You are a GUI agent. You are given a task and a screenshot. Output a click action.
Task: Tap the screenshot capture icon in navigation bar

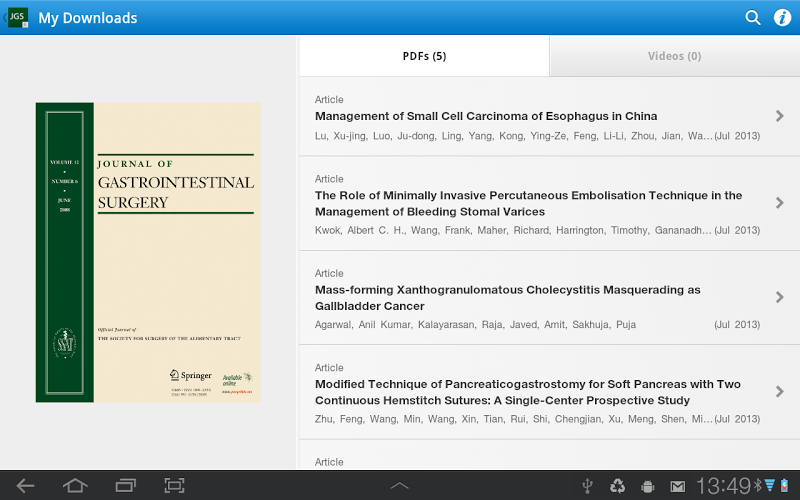[x=174, y=485]
